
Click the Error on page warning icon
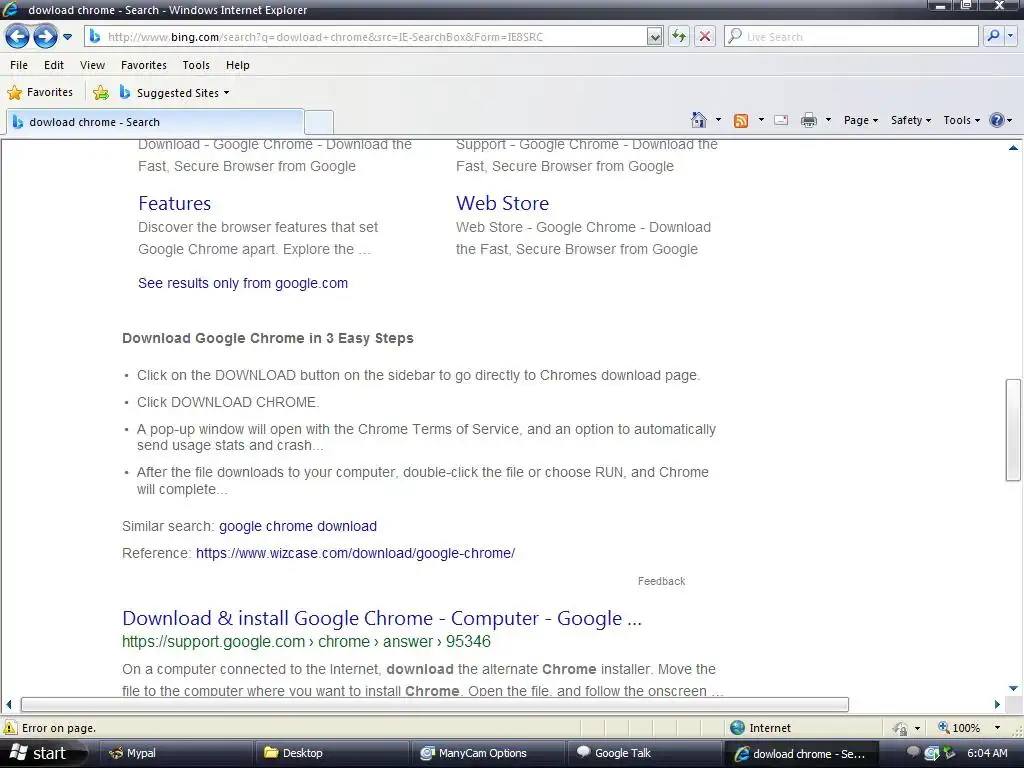(10, 728)
